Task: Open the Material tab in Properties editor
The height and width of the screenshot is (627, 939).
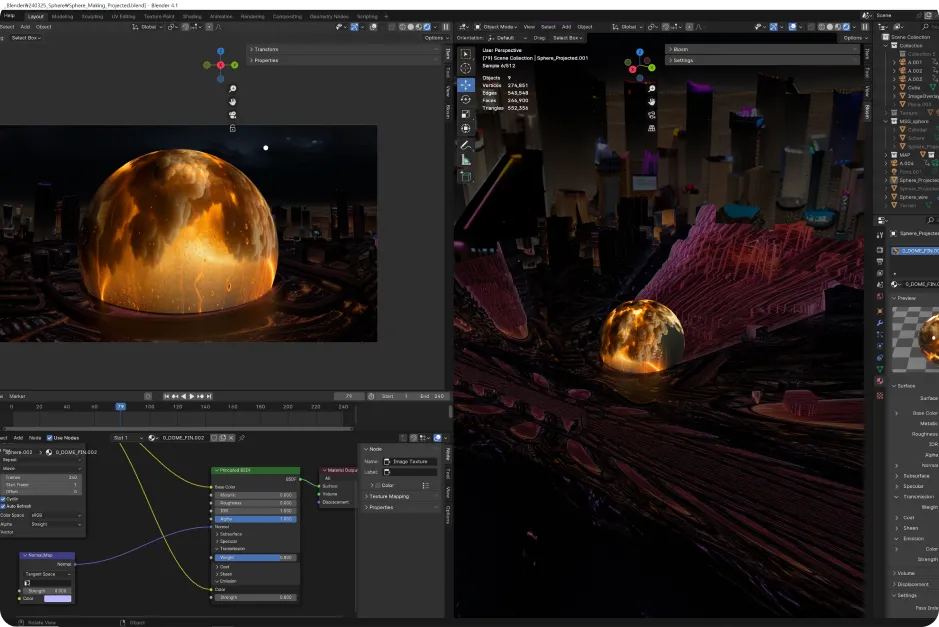Action: [880, 381]
